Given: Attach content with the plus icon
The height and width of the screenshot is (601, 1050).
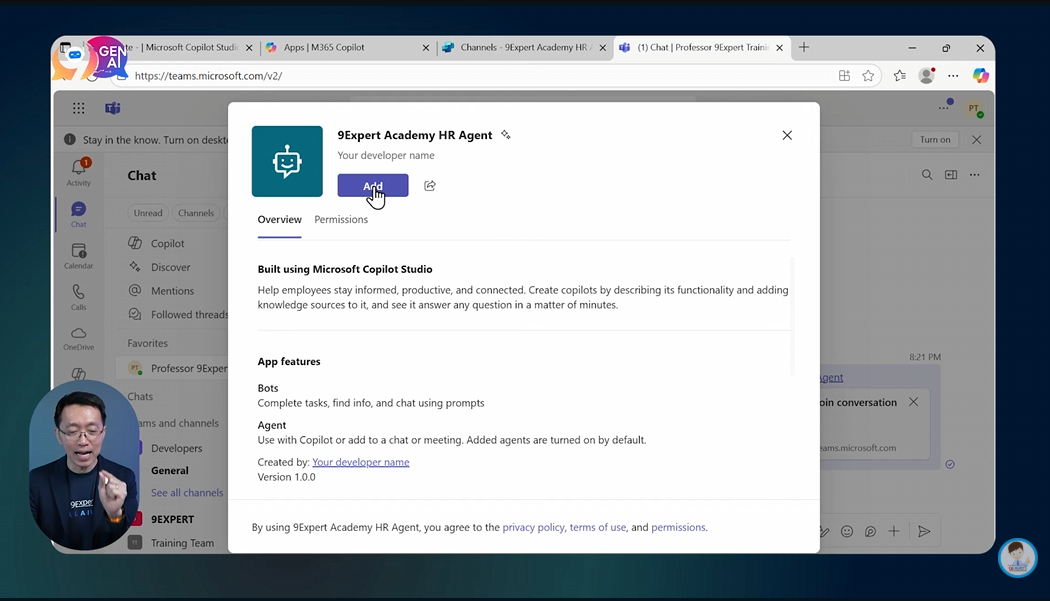Looking at the screenshot, I should point(893,531).
